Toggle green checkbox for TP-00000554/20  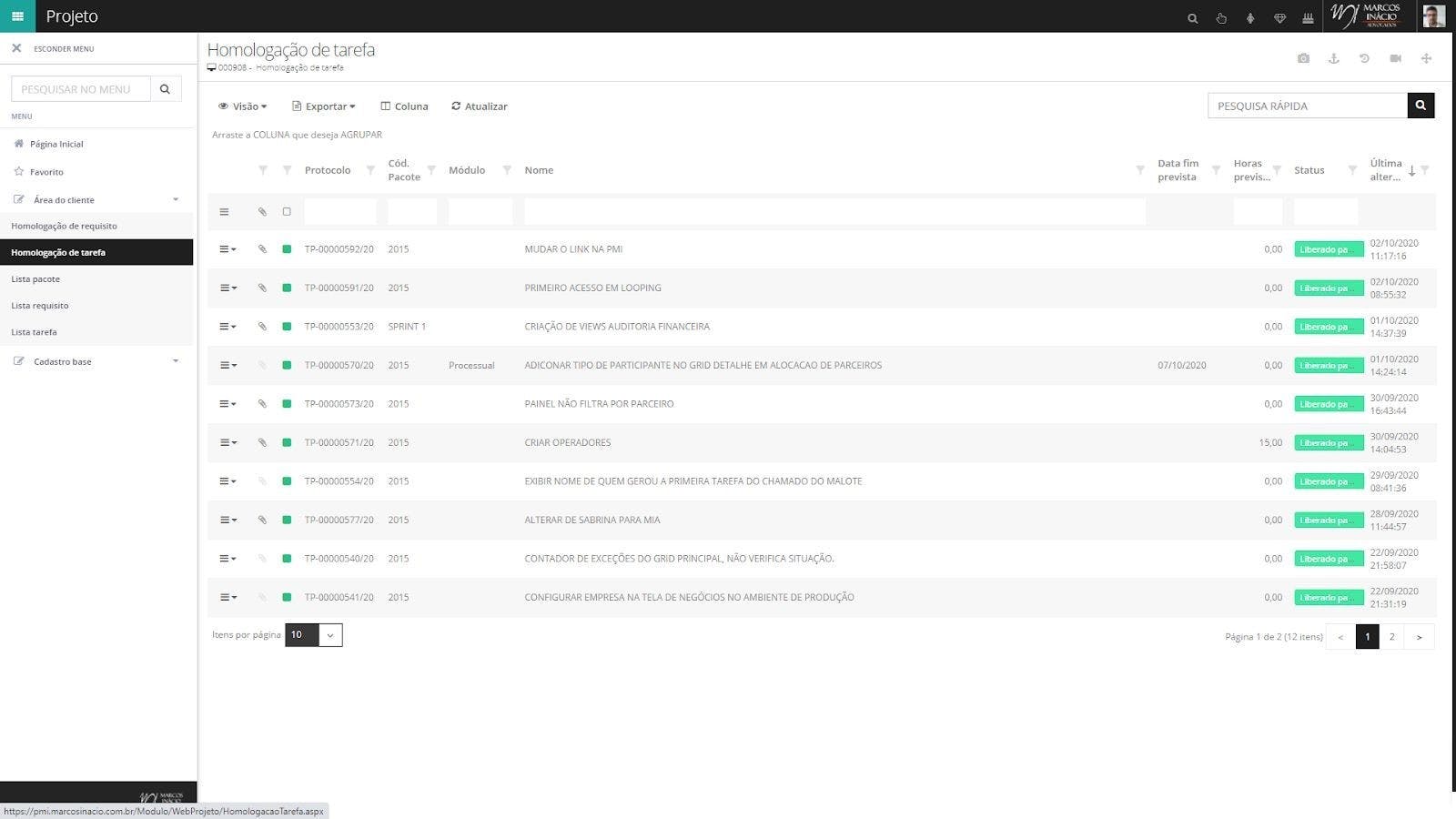[x=287, y=481]
